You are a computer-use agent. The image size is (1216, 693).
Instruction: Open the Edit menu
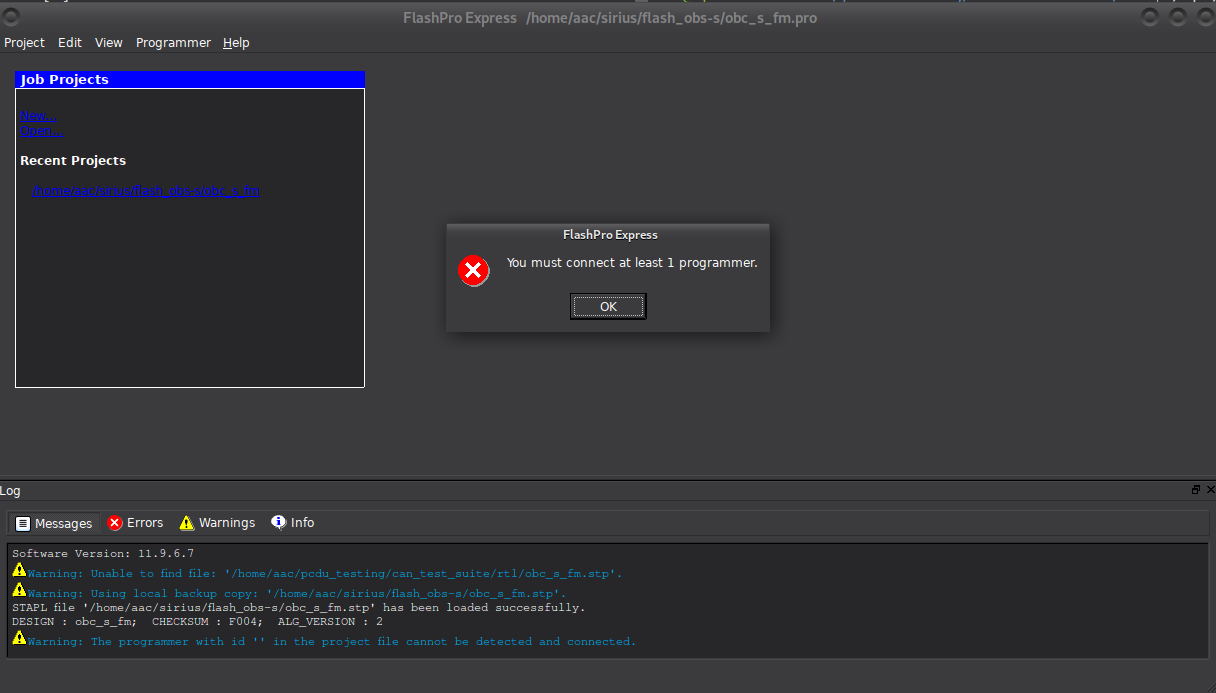[x=70, y=43]
